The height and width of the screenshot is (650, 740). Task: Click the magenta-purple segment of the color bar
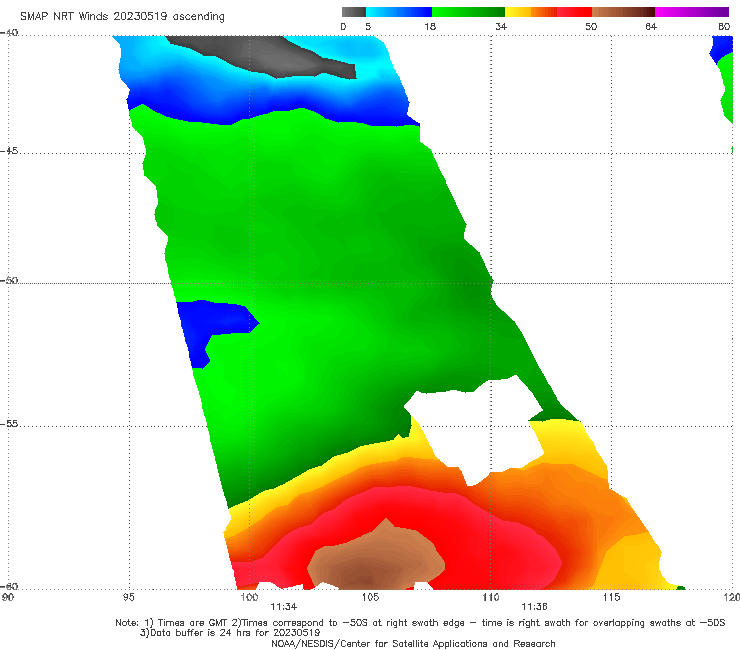(692, 12)
